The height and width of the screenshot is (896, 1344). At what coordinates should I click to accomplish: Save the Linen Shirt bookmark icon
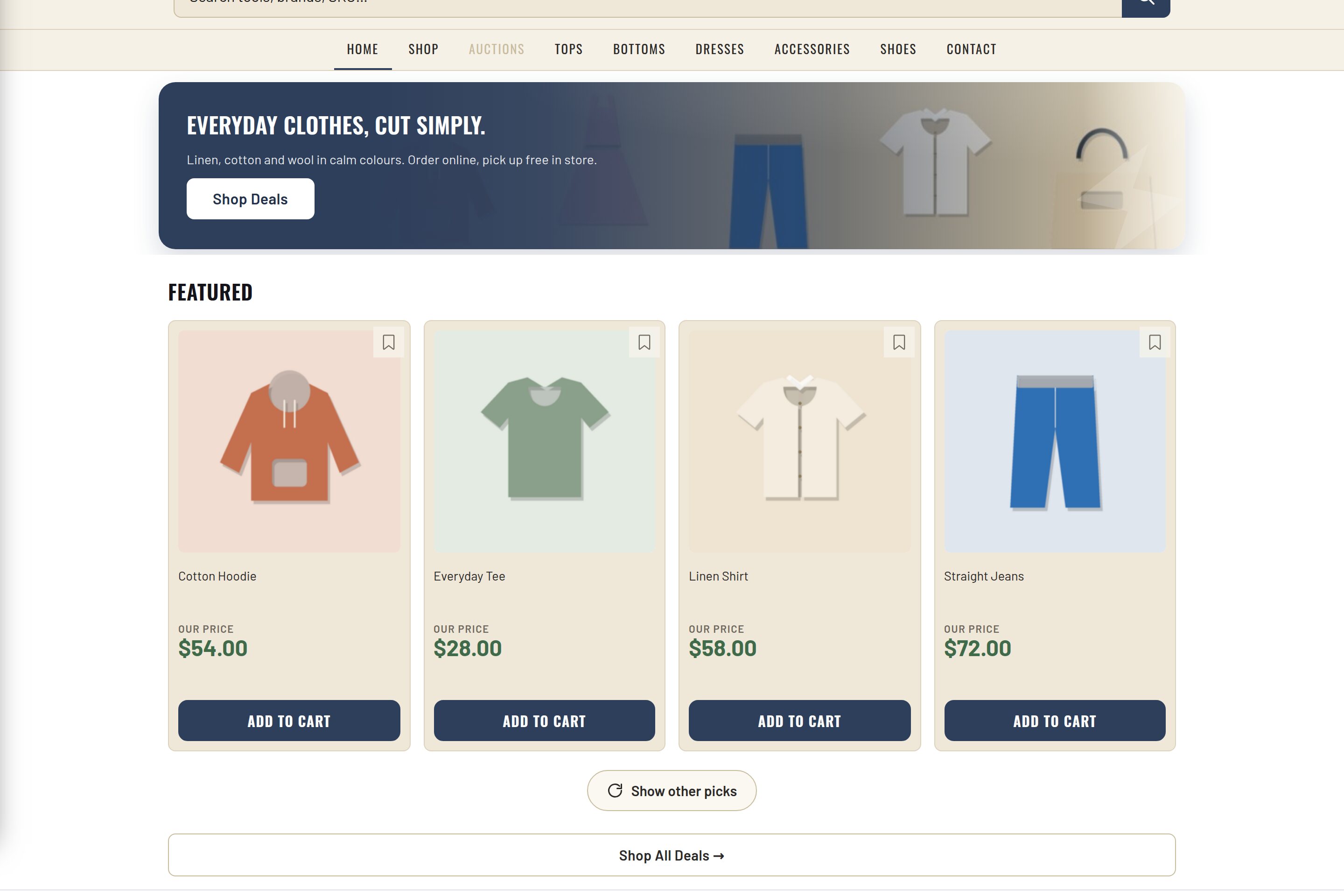[899, 342]
